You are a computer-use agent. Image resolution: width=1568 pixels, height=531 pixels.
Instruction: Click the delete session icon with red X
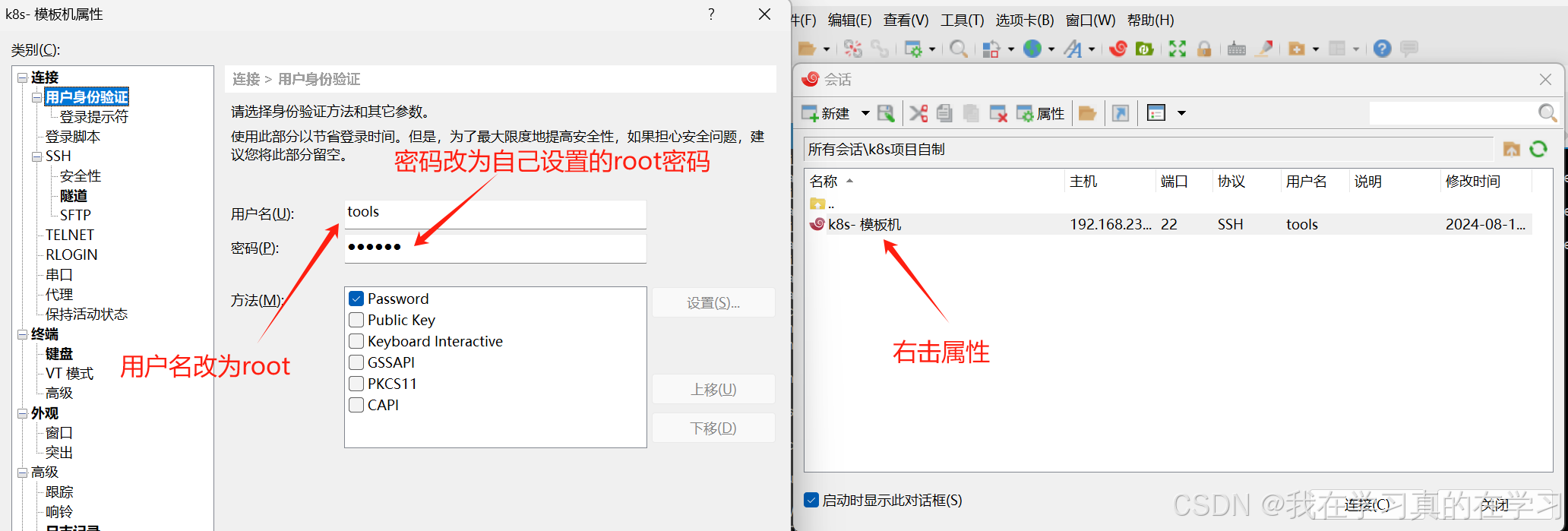[x=998, y=113]
